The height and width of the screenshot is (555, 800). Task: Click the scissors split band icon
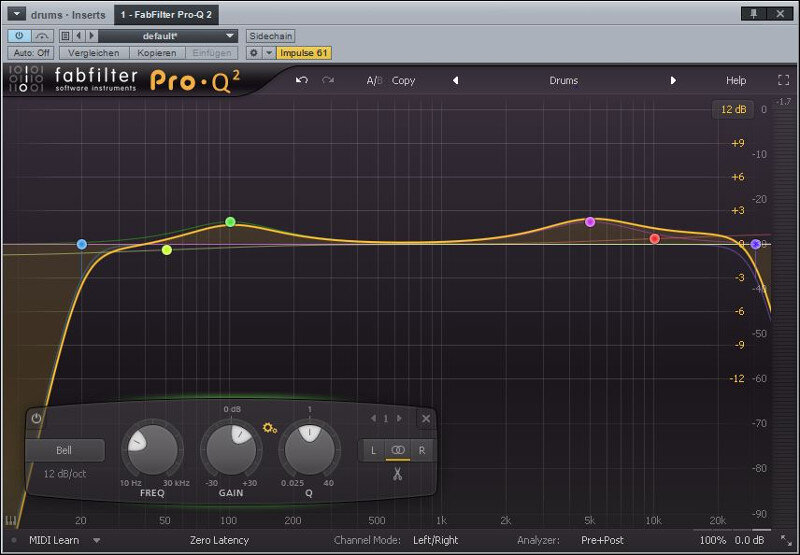[397, 474]
